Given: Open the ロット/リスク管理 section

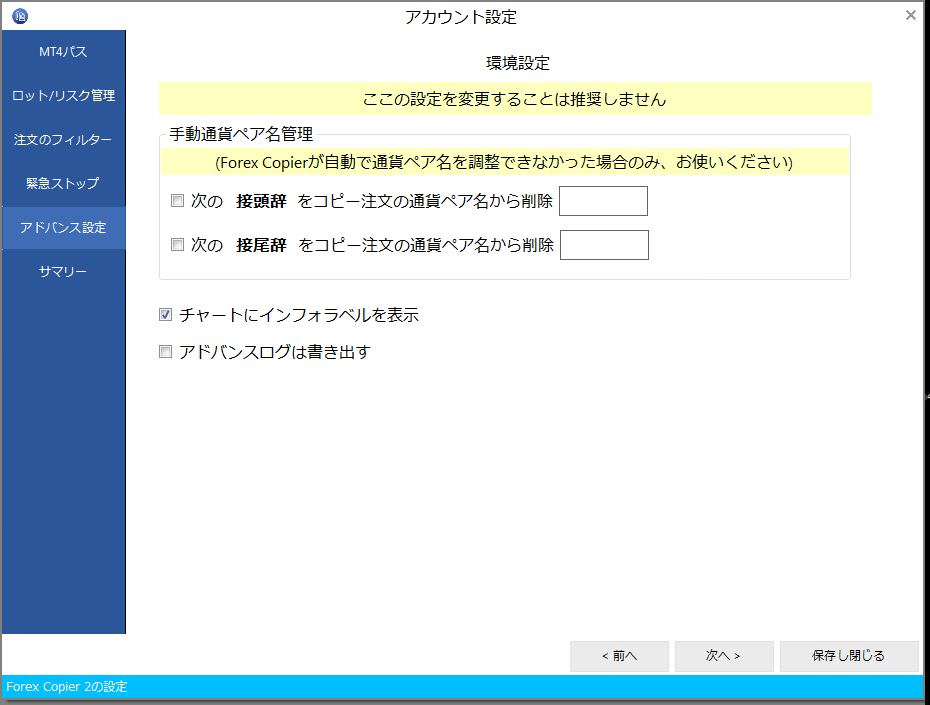Looking at the screenshot, I should point(62,95).
